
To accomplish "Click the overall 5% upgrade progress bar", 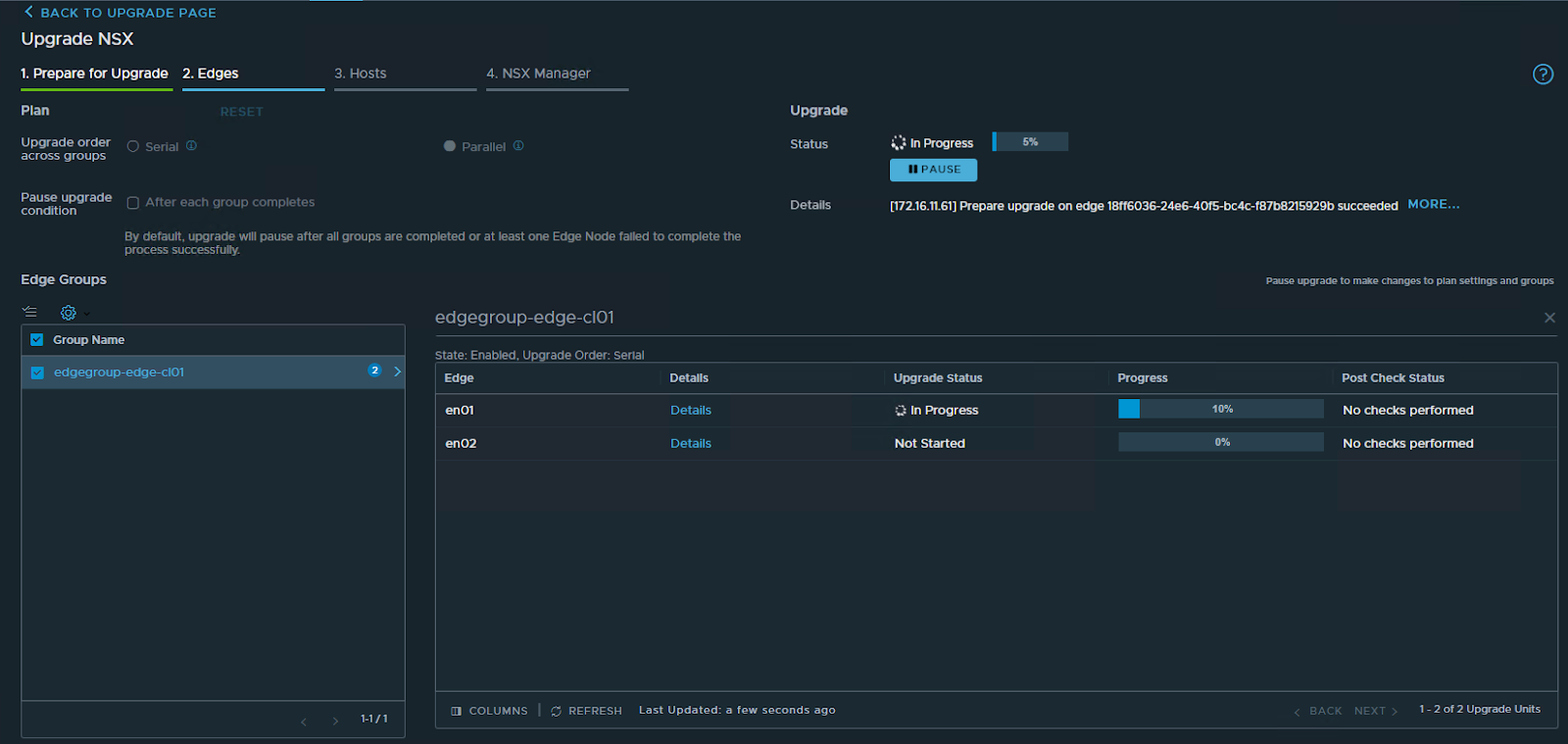I will 1030,142.
